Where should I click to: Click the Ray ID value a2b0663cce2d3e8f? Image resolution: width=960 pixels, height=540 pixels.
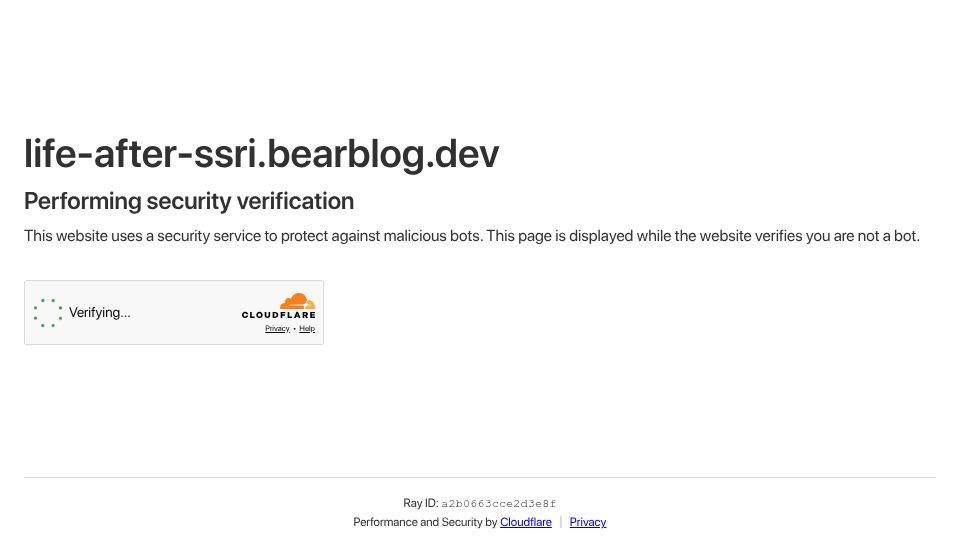[x=498, y=504]
